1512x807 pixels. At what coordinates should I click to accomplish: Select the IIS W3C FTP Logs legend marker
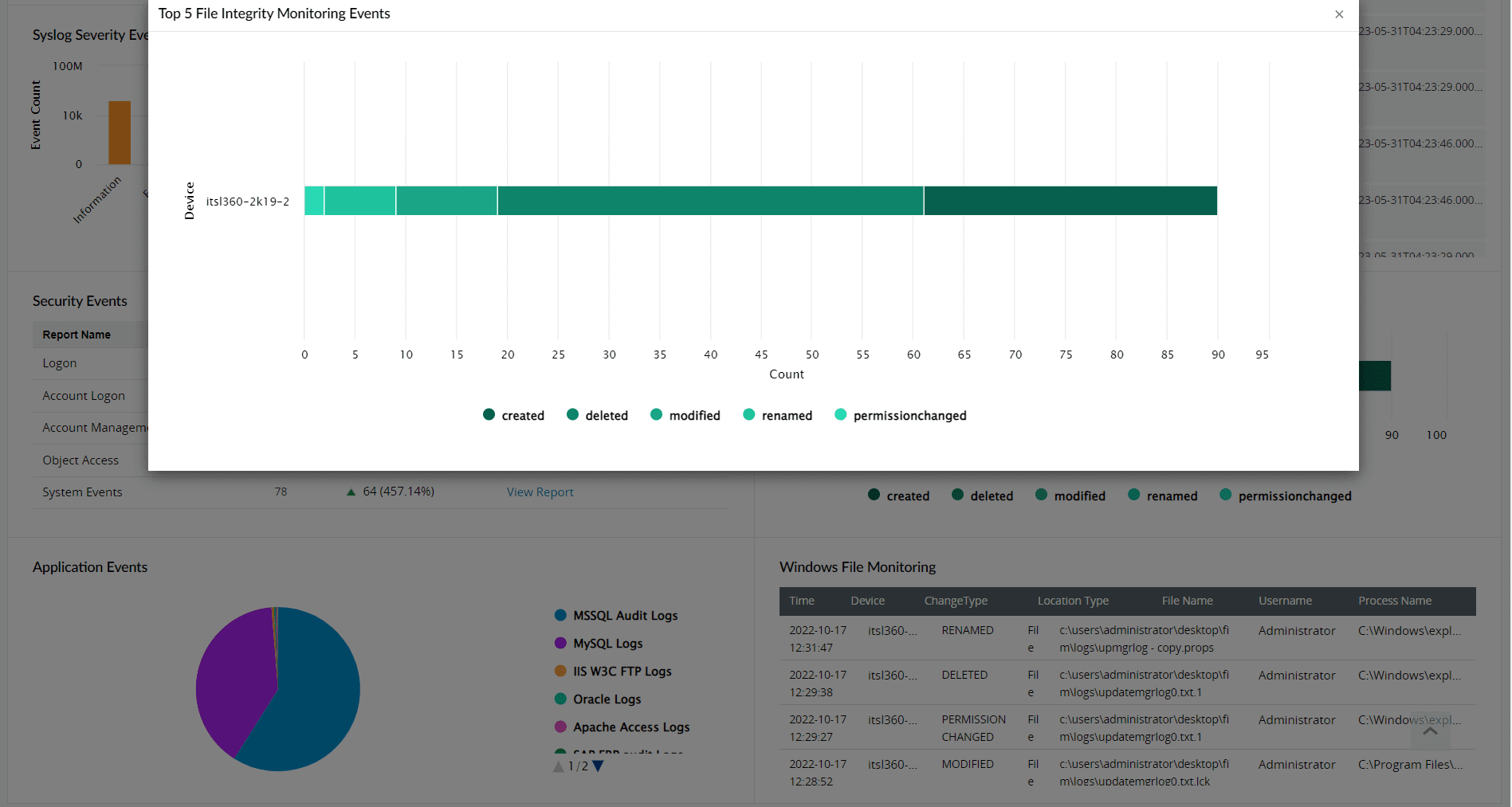560,671
